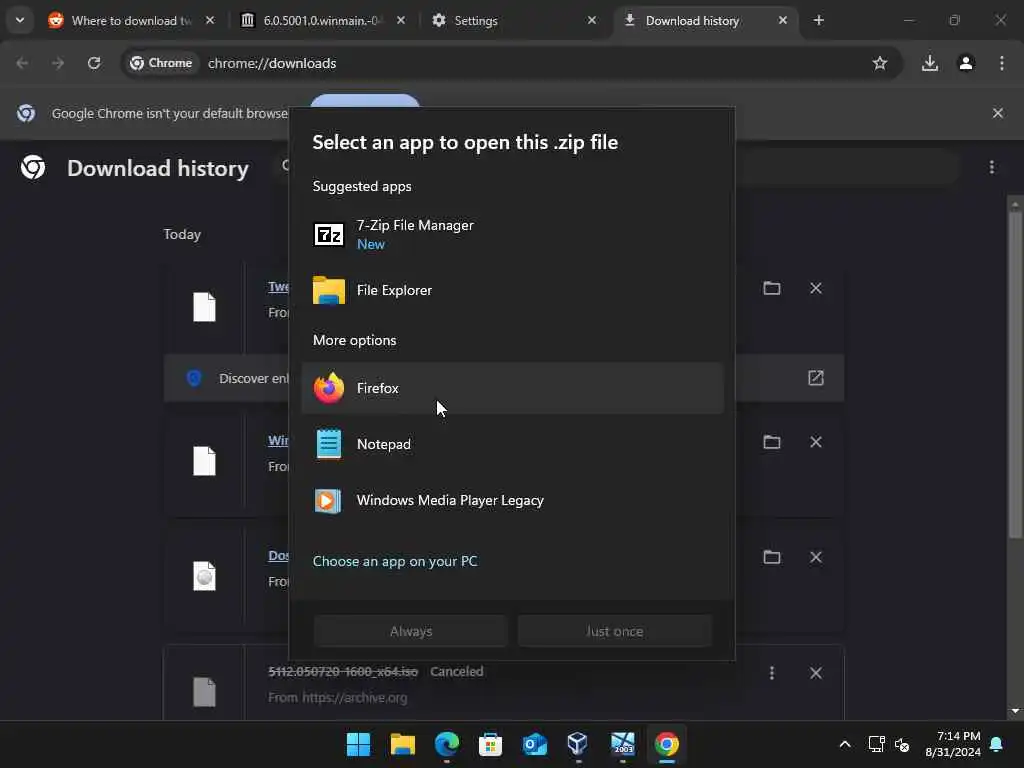The image size is (1024, 768).
Task: Switch to the Where to download tab
Action: [x=131, y=20]
